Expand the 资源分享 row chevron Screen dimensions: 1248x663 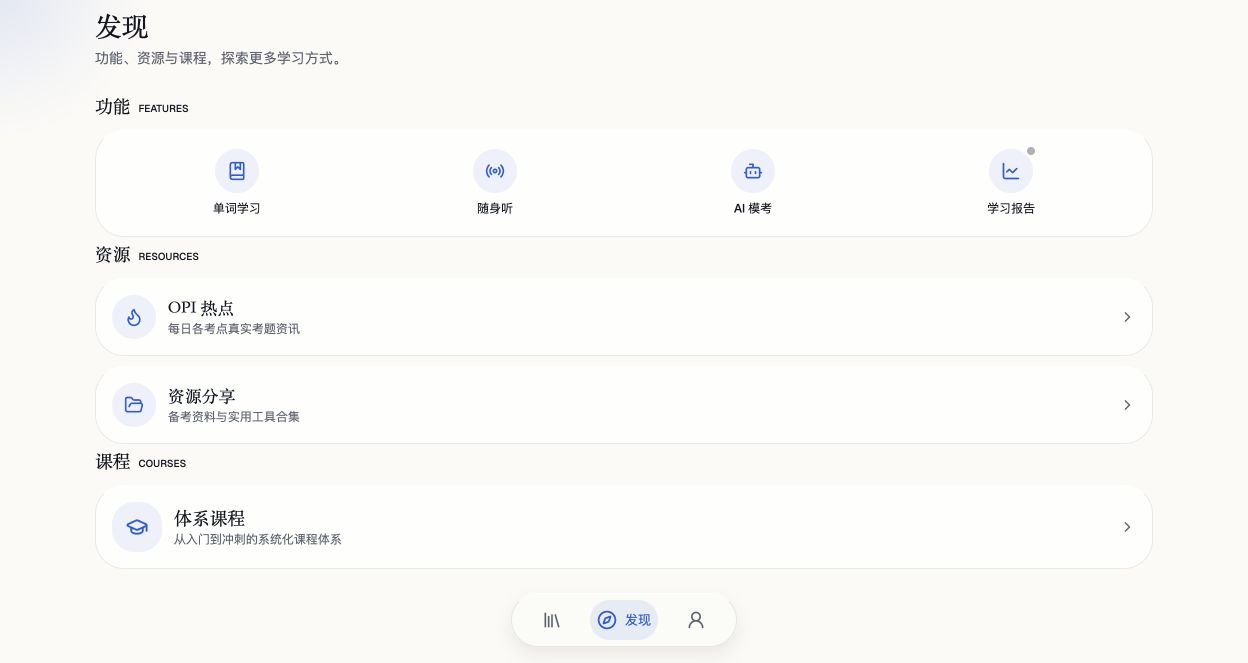pyautogui.click(x=1127, y=405)
